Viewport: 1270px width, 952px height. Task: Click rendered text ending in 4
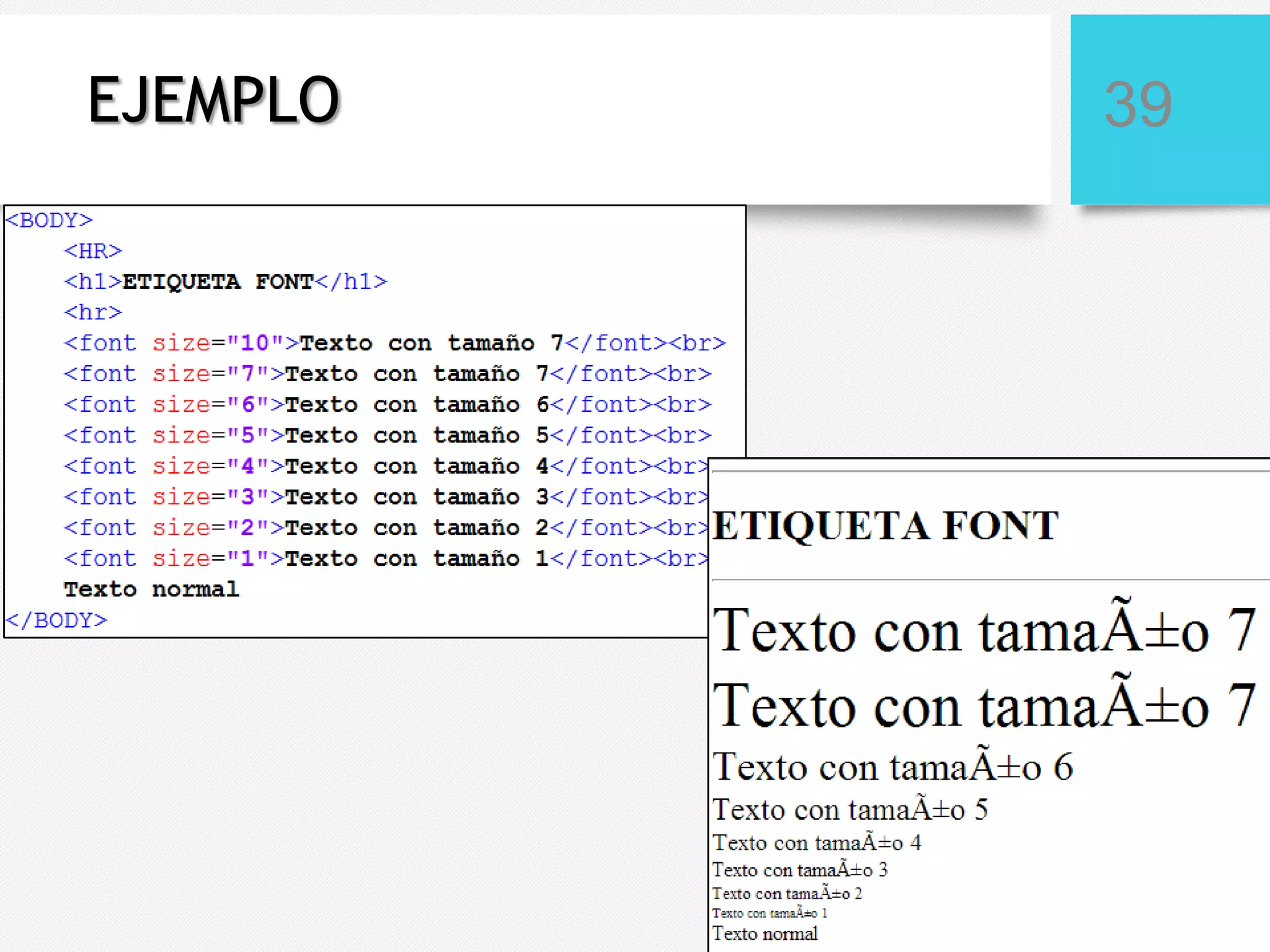[817, 842]
